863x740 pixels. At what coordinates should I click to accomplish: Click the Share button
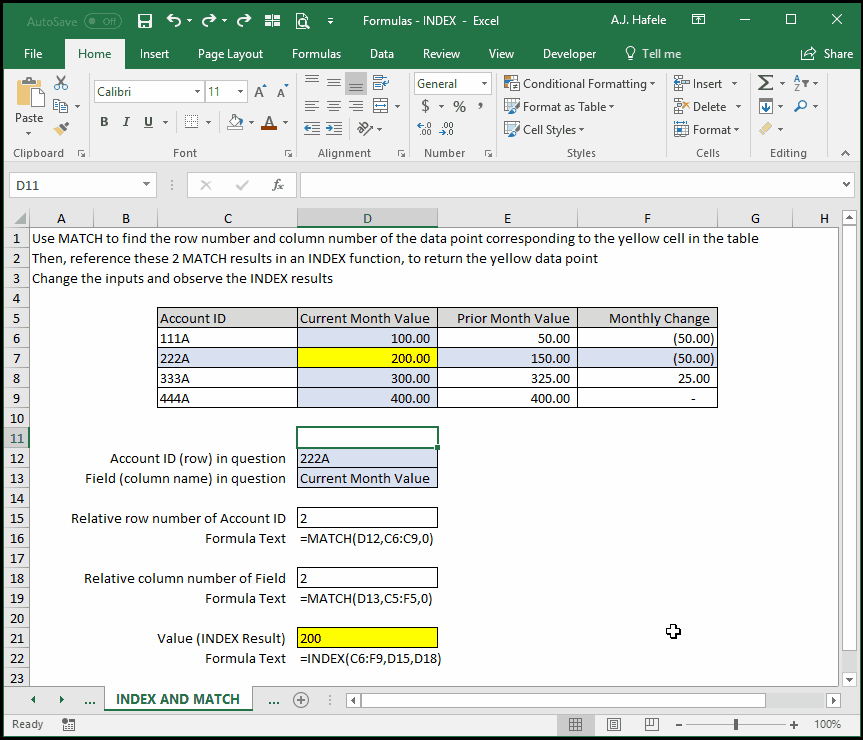pos(827,54)
